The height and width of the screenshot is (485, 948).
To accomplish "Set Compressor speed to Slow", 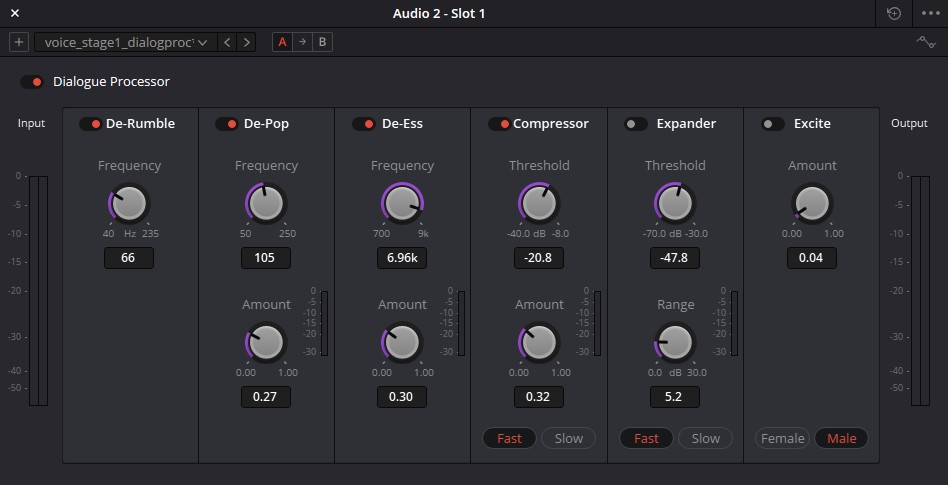I will (x=568, y=438).
